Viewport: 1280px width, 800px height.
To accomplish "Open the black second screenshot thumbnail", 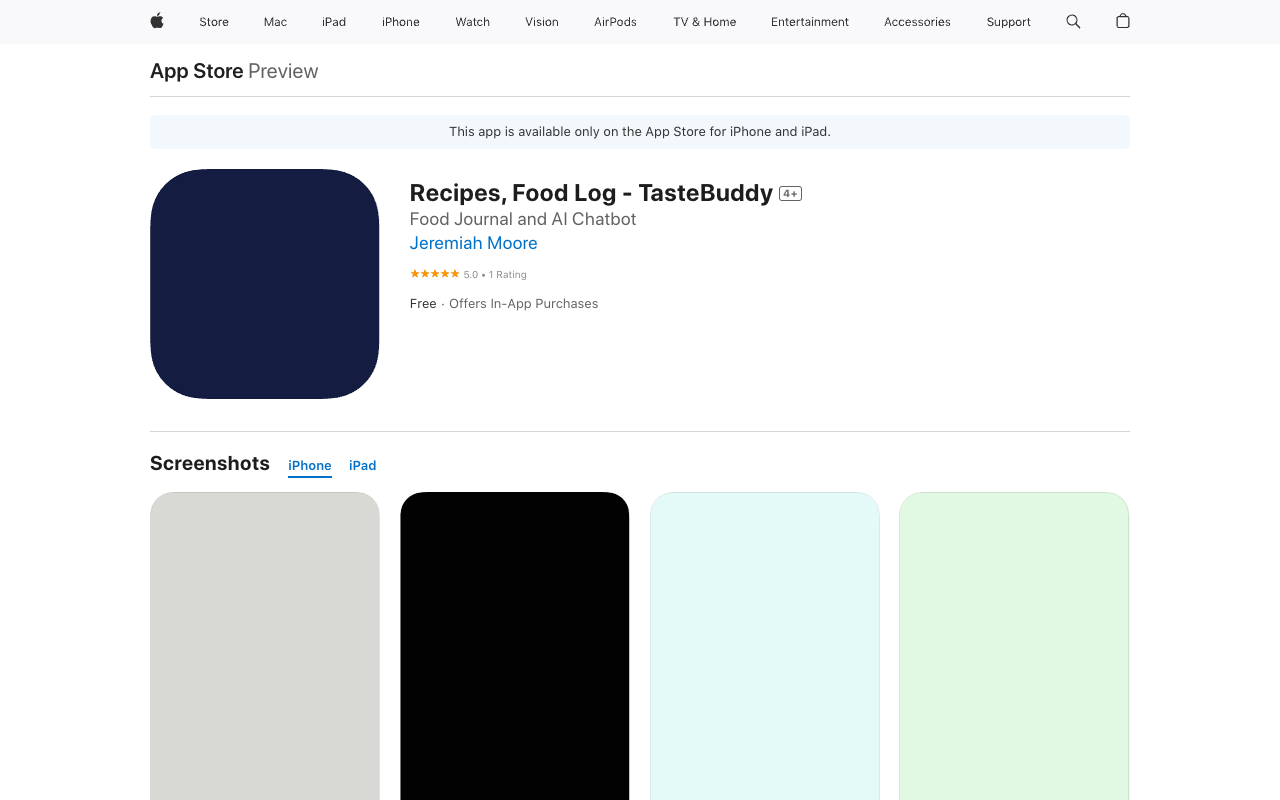I will coord(515,646).
